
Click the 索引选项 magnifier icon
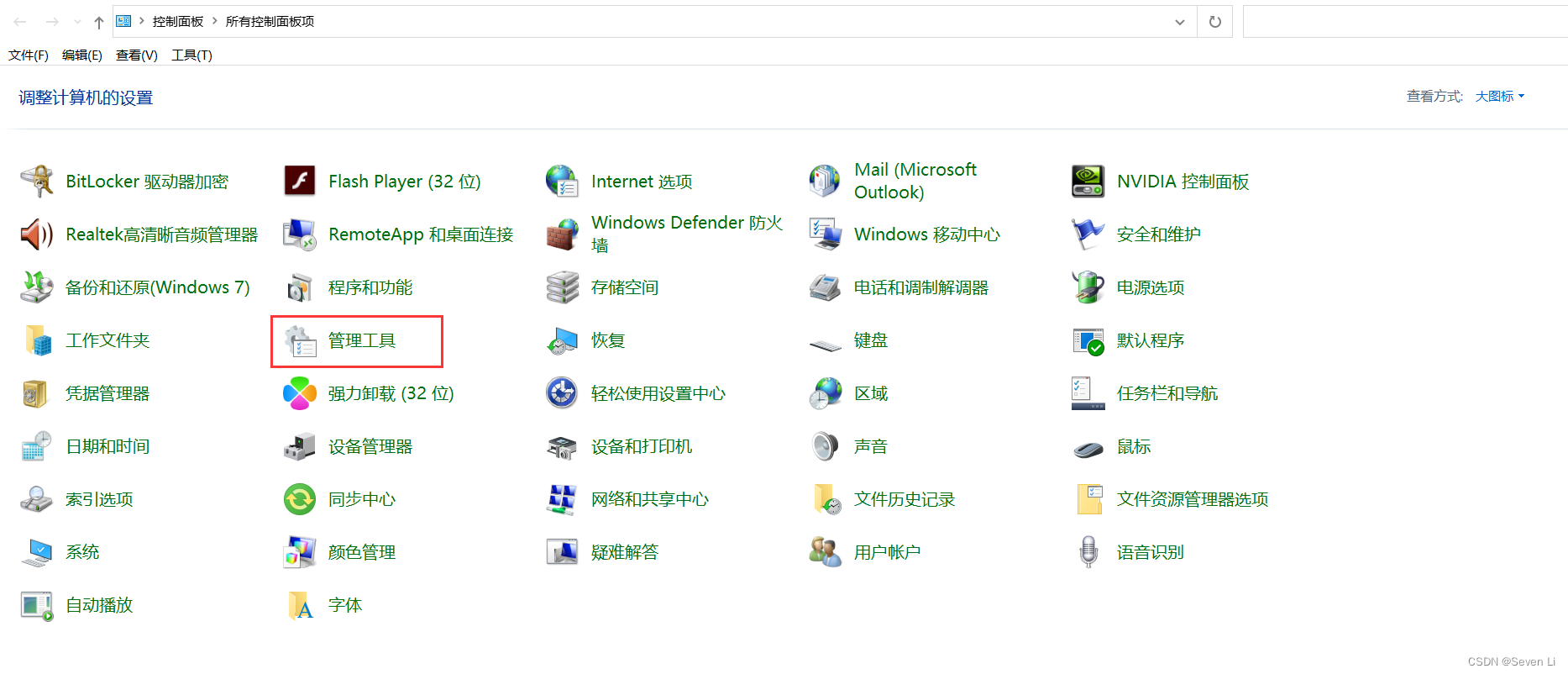tap(37, 498)
